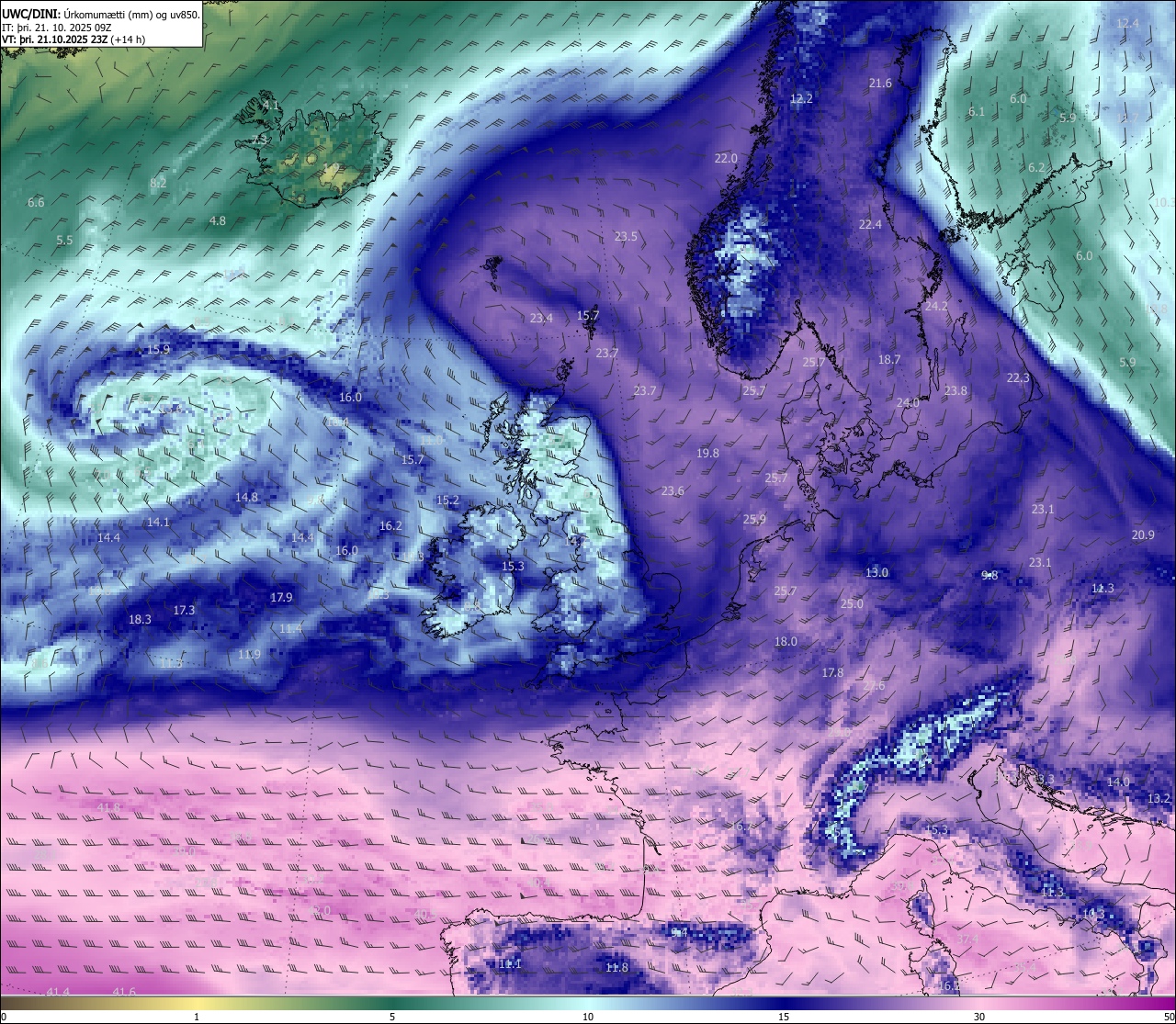Click the legend tick label 30
The width and height of the screenshot is (1176, 1024).
(x=979, y=1017)
